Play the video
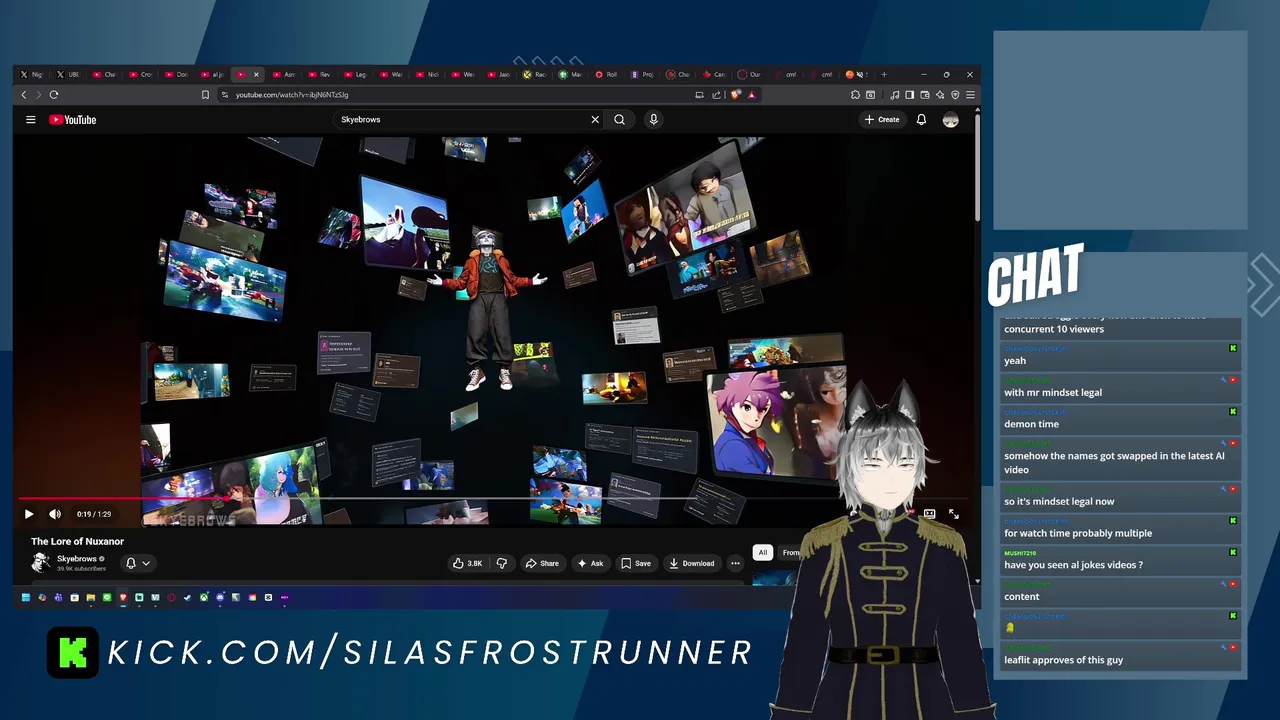Viewport: 1280px width, 720px height. (29, 514)
